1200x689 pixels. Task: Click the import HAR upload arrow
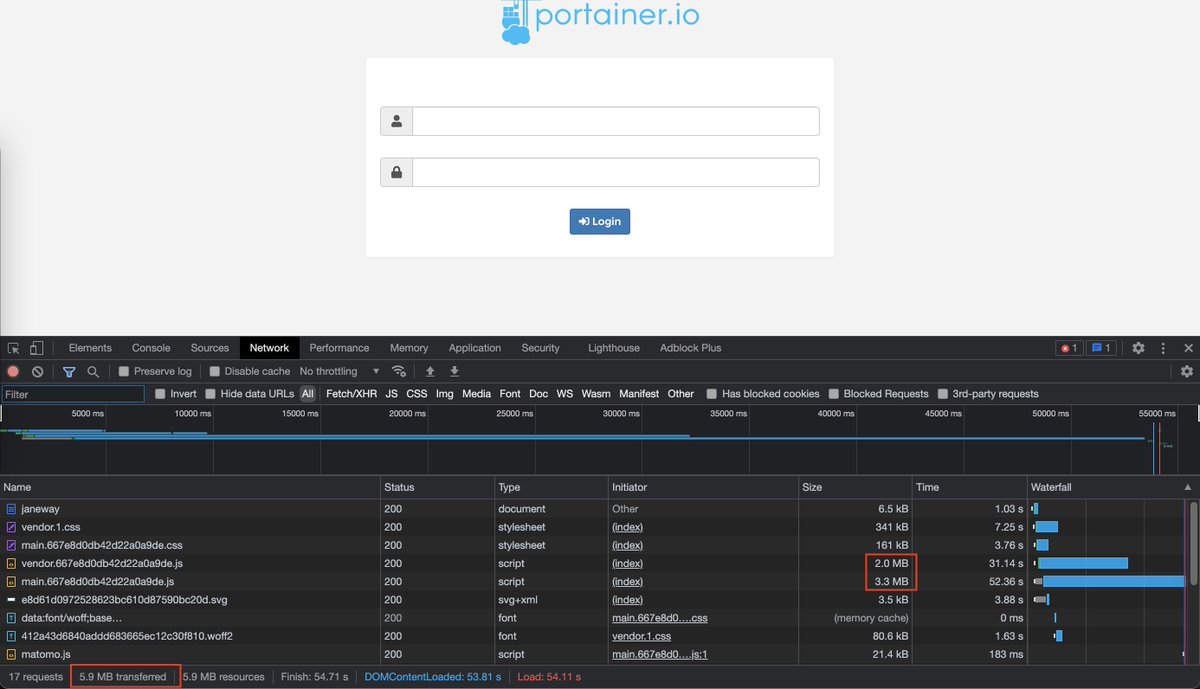[x=430, y=371]
